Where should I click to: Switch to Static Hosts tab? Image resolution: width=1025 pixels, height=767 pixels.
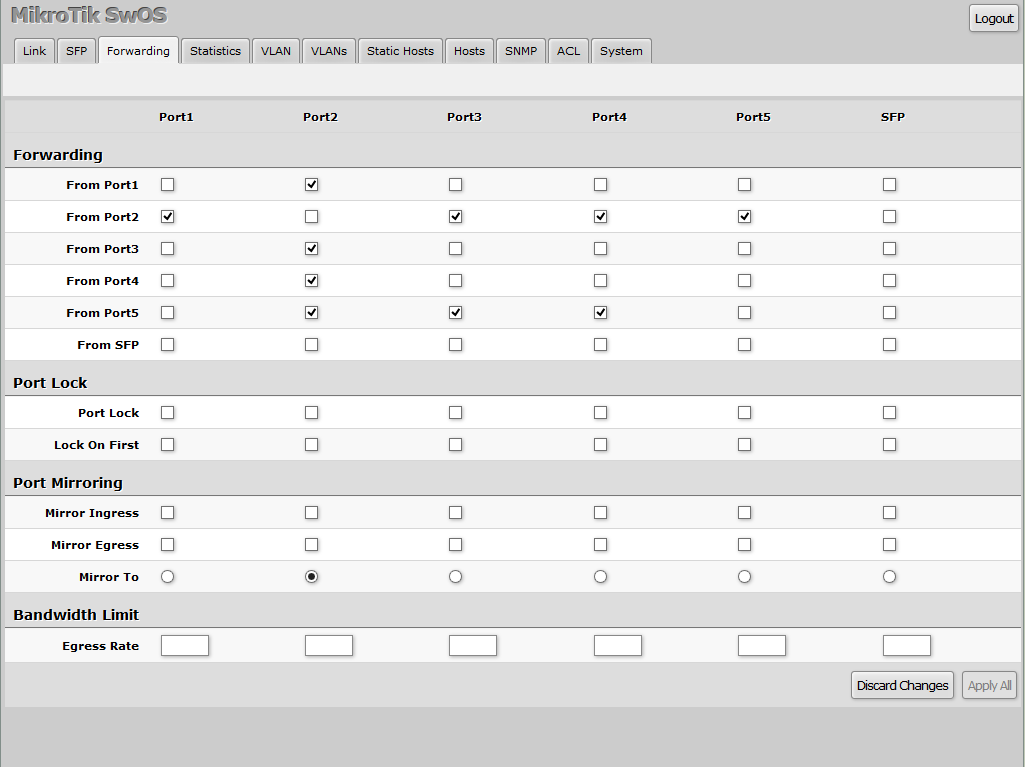pyautogui.click(x=400, y=51)
